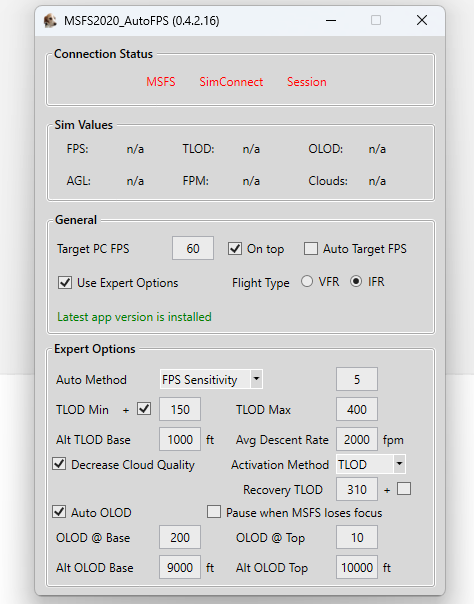Expand the Activation Method TLOD dropdown
This screenshot has height=604, width=474.
[399, 464]
